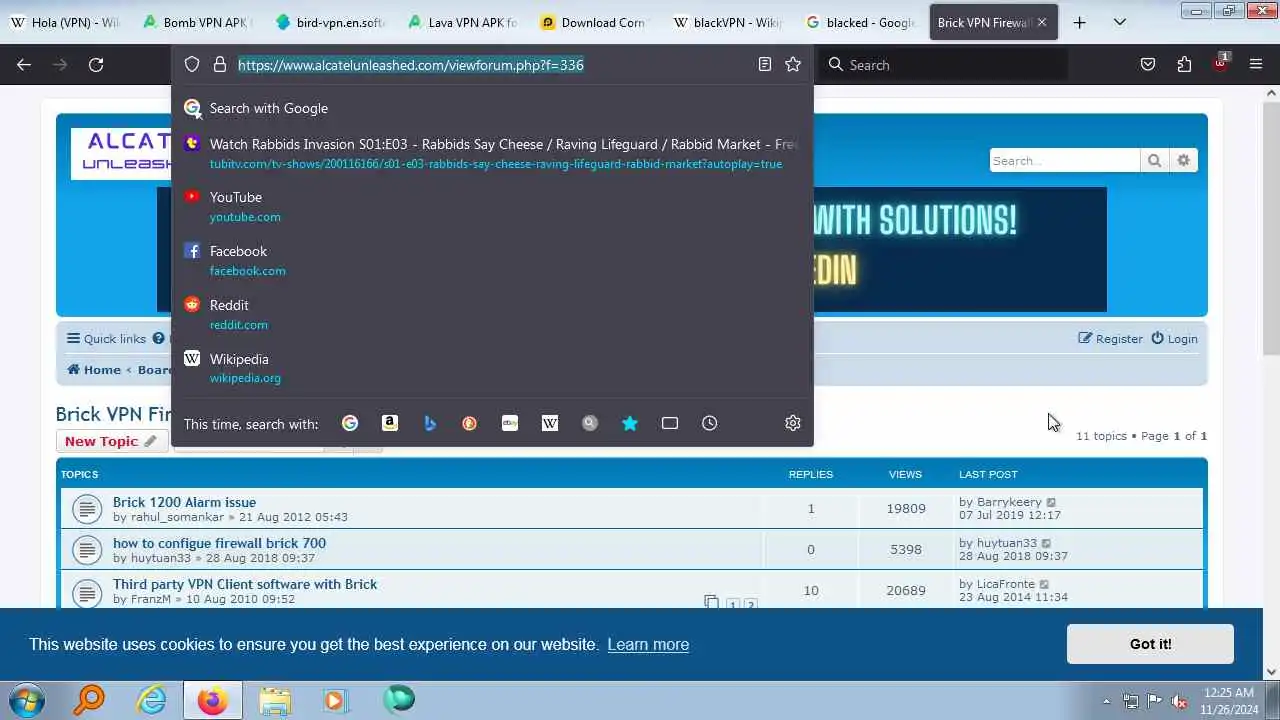1280x720 pixels.
Task: Open Pocket save icon in toolbar
Action: (x=1148, y=65)
